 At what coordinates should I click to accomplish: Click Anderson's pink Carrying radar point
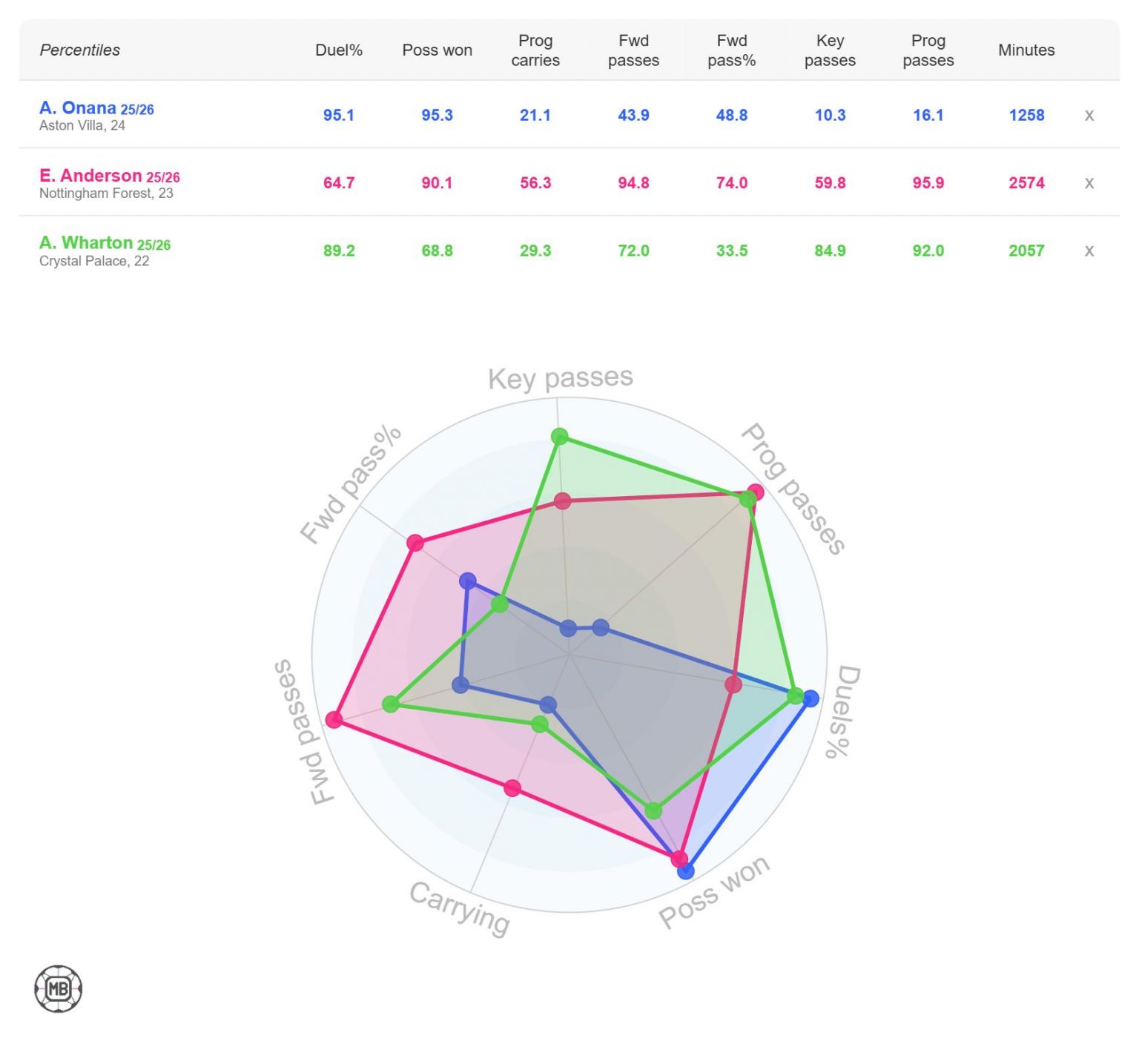pos(512,787)
